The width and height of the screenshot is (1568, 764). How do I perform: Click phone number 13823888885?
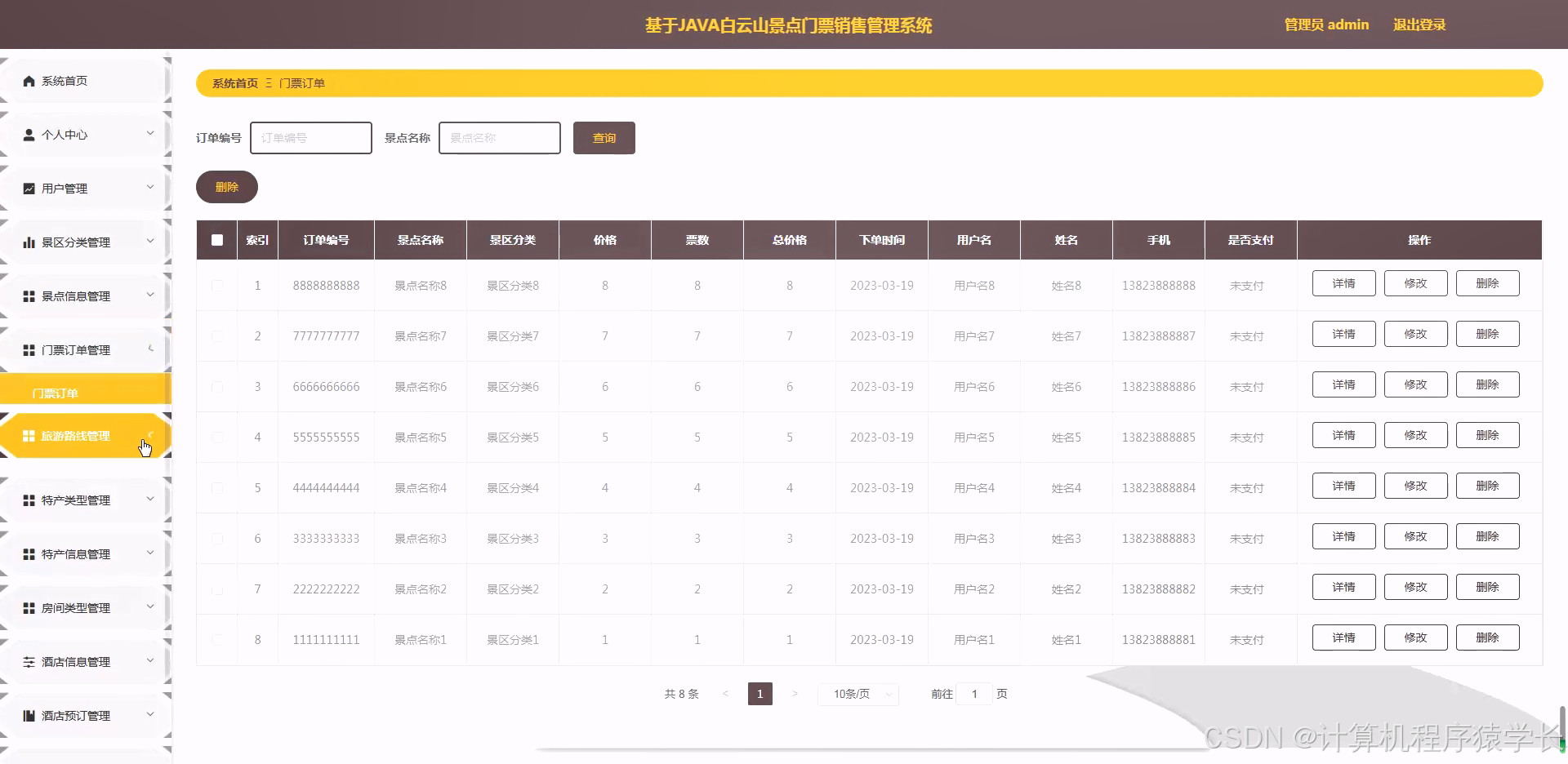1159,438
